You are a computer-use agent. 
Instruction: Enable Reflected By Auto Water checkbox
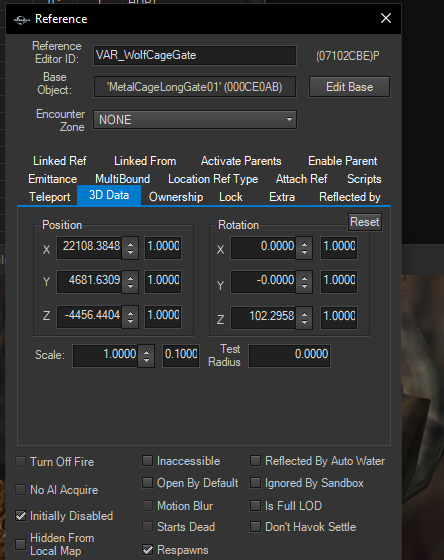click(x=255, y=461)
